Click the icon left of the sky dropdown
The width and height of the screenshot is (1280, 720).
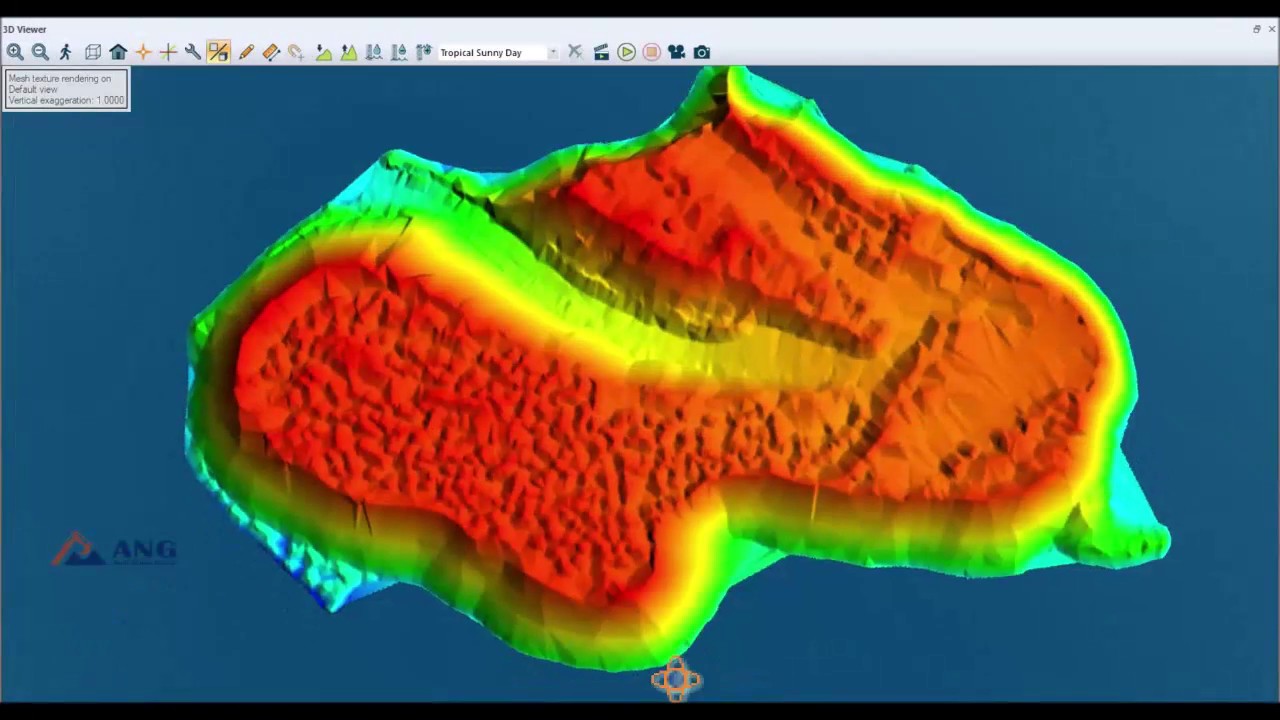[424, 52]
